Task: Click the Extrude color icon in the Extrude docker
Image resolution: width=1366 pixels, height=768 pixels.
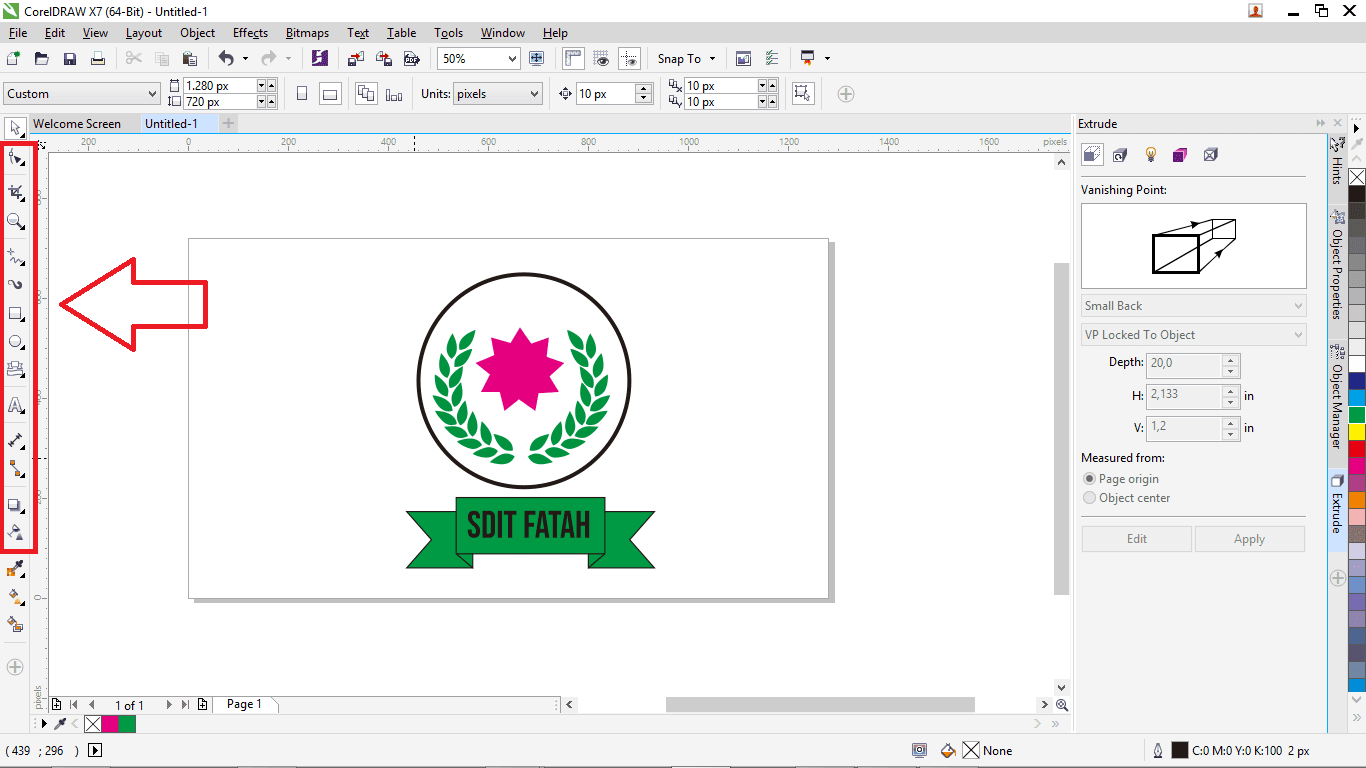Action: (1180, 154)
